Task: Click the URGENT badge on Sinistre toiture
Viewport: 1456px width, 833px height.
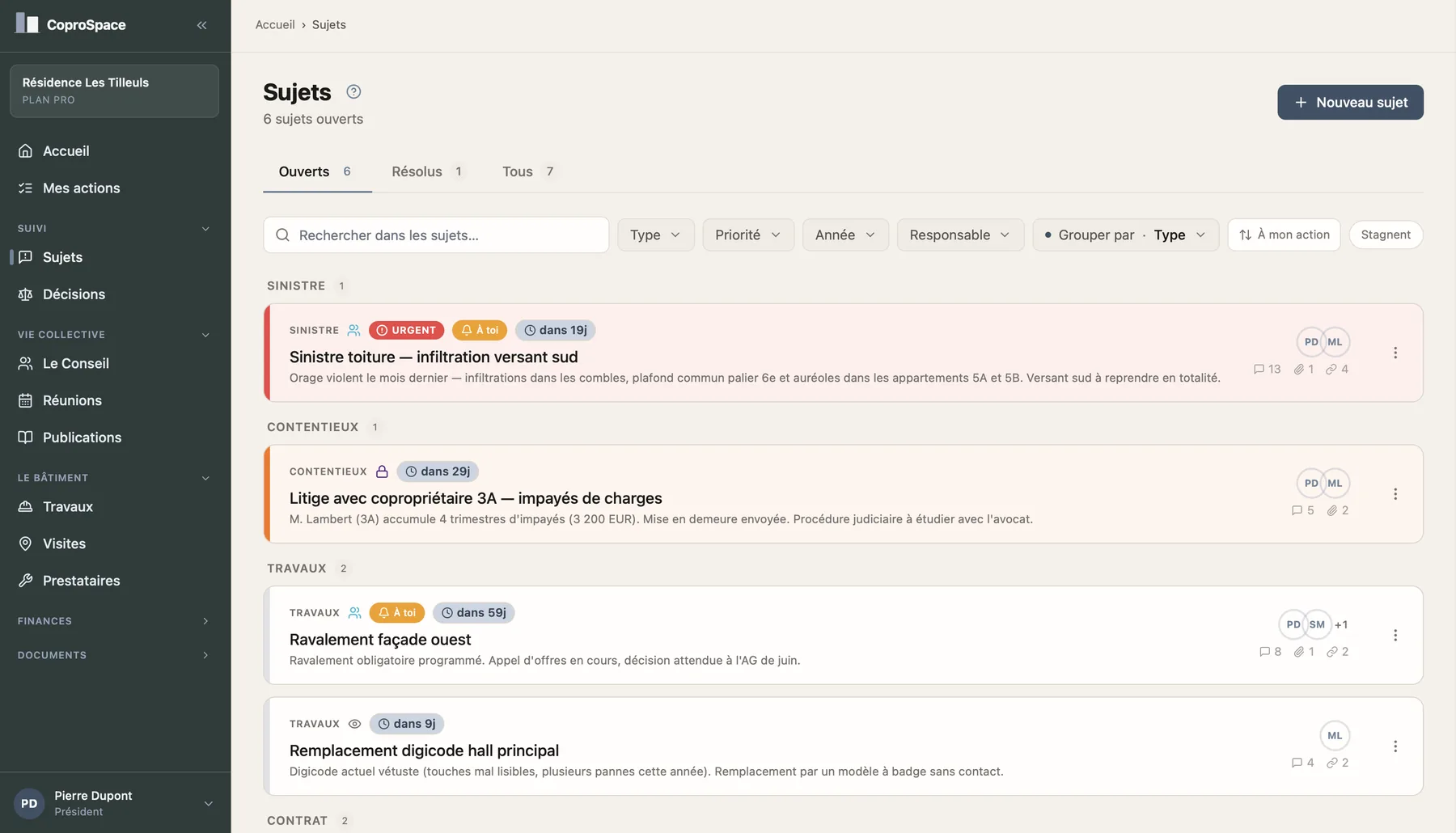Action: [x=406, y=330]
